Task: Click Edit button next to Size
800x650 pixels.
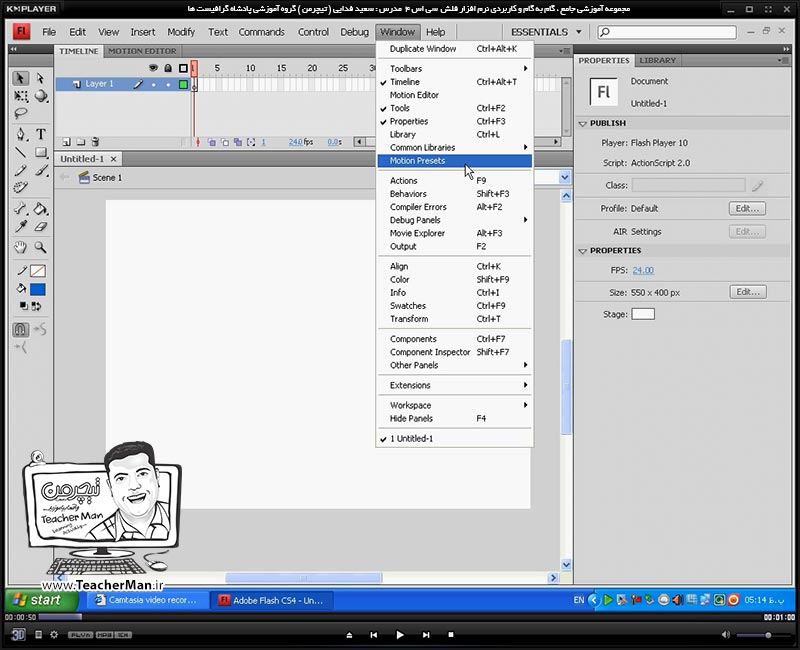Action: point(747,292)
